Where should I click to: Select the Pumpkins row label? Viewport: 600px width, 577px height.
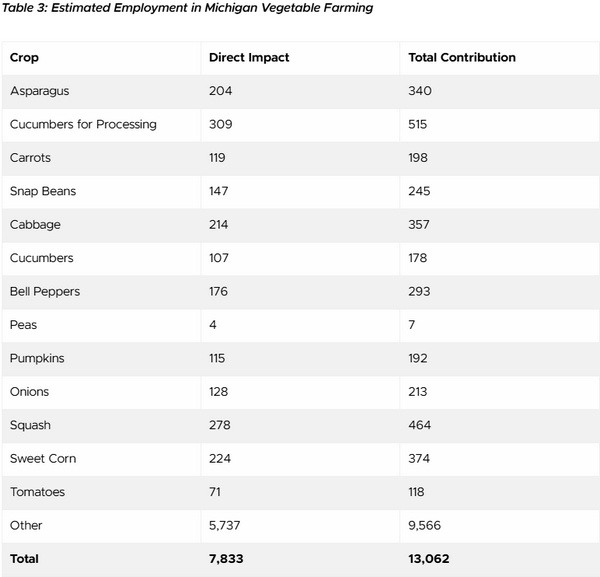pos(39,358)
